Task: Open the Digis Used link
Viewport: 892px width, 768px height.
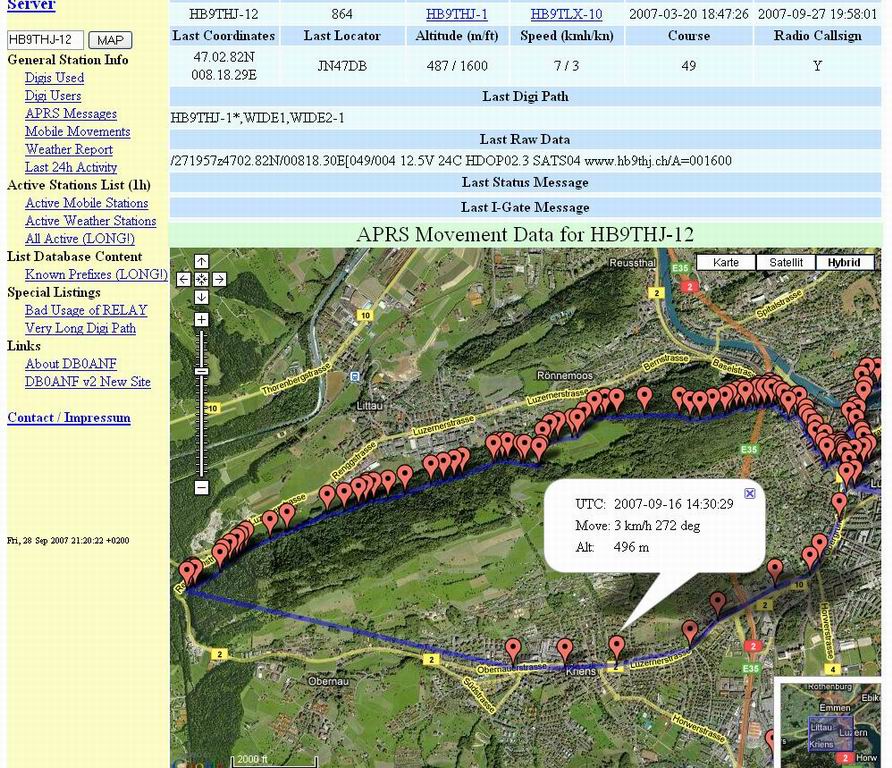Action: pyautogui.click(x=55, y=78)
